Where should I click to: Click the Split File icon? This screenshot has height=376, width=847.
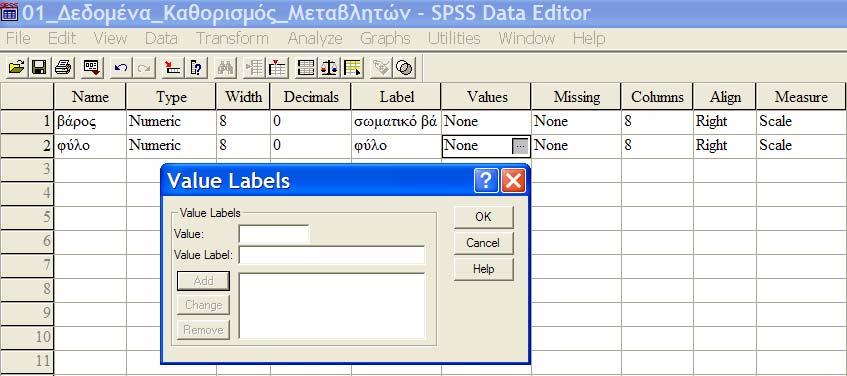306,68
